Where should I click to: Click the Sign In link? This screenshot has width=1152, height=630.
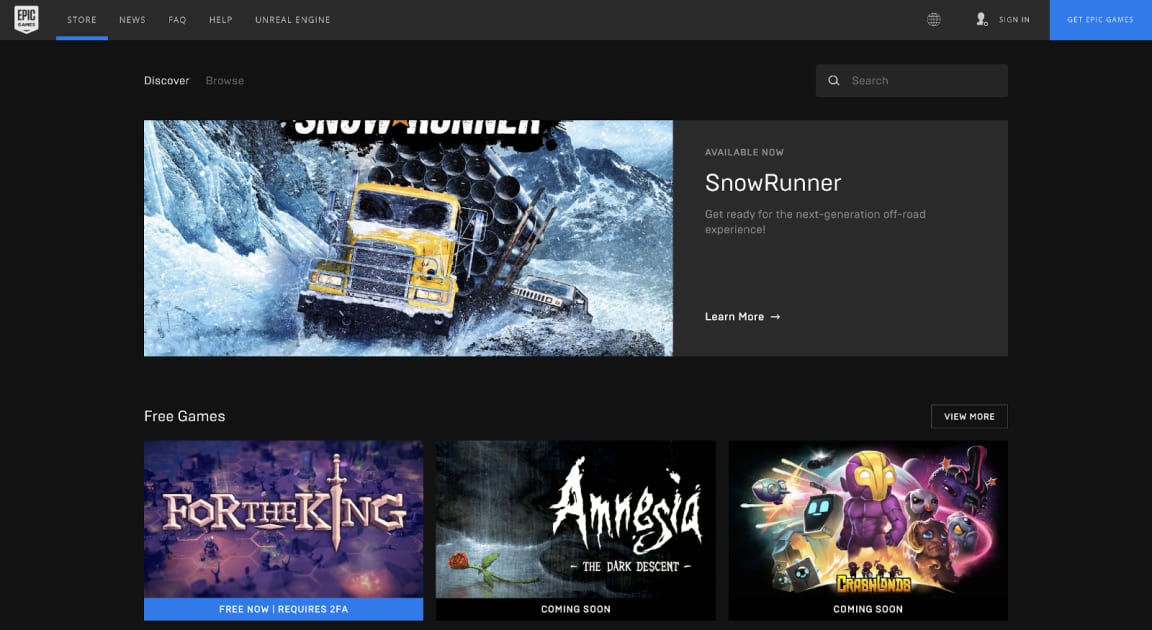(x=1014, y=20)
